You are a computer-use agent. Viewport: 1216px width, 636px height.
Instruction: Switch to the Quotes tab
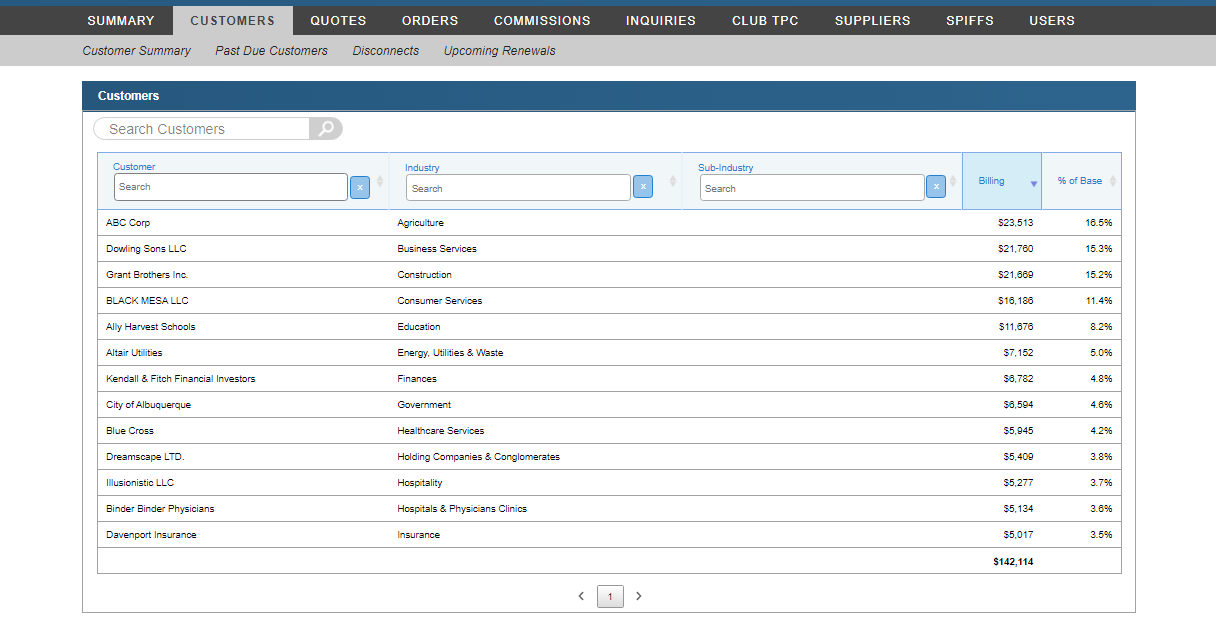(338, 19)
